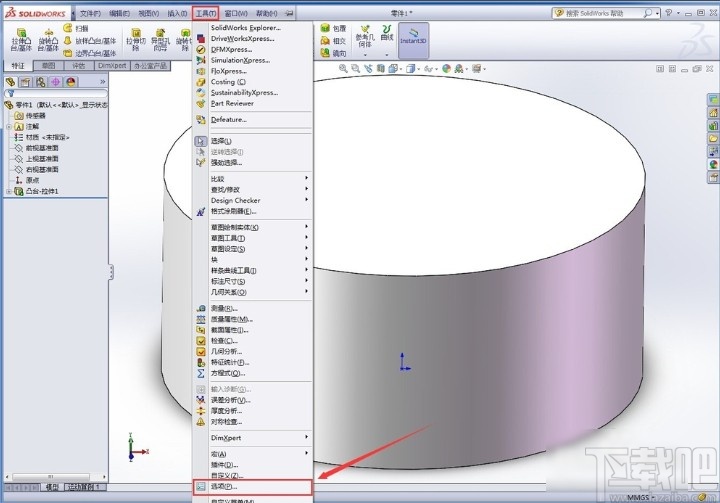Open the DisplayManager tab icon

70,82
